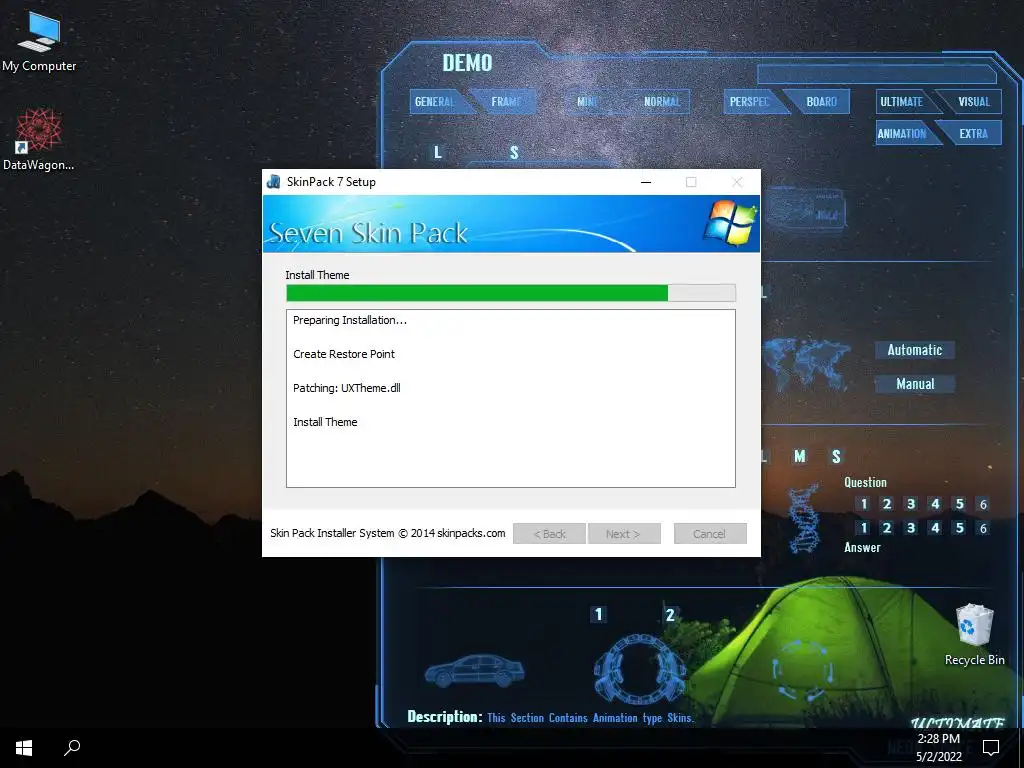1024x768 pixels.
Task: Click the M letter above Question
Action: coord(799,456)
